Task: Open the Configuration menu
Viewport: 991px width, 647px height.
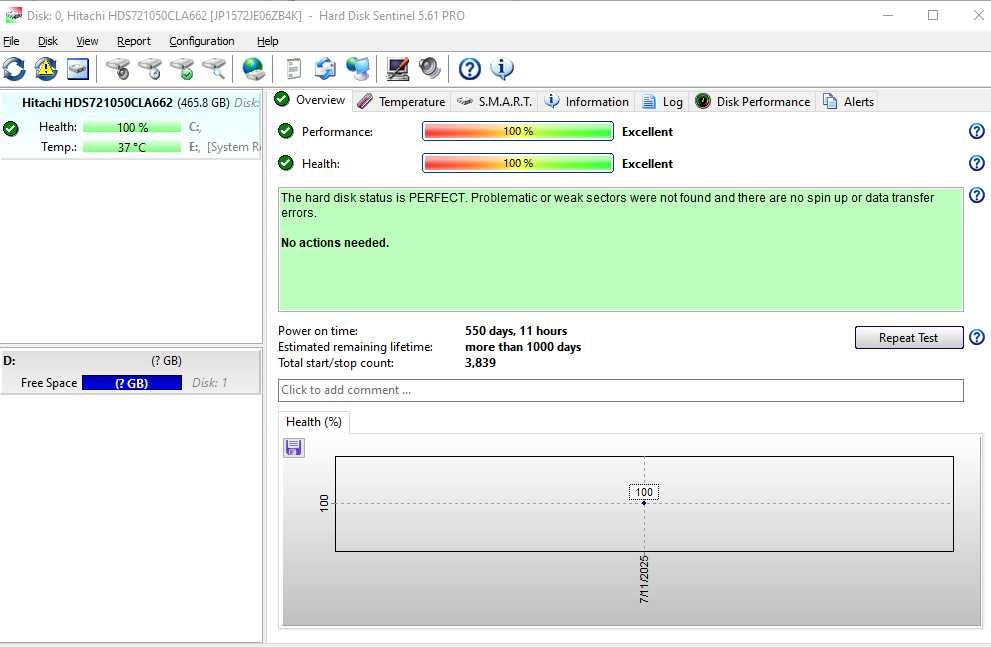Action: pyautogui.click(x=202, y=41)
